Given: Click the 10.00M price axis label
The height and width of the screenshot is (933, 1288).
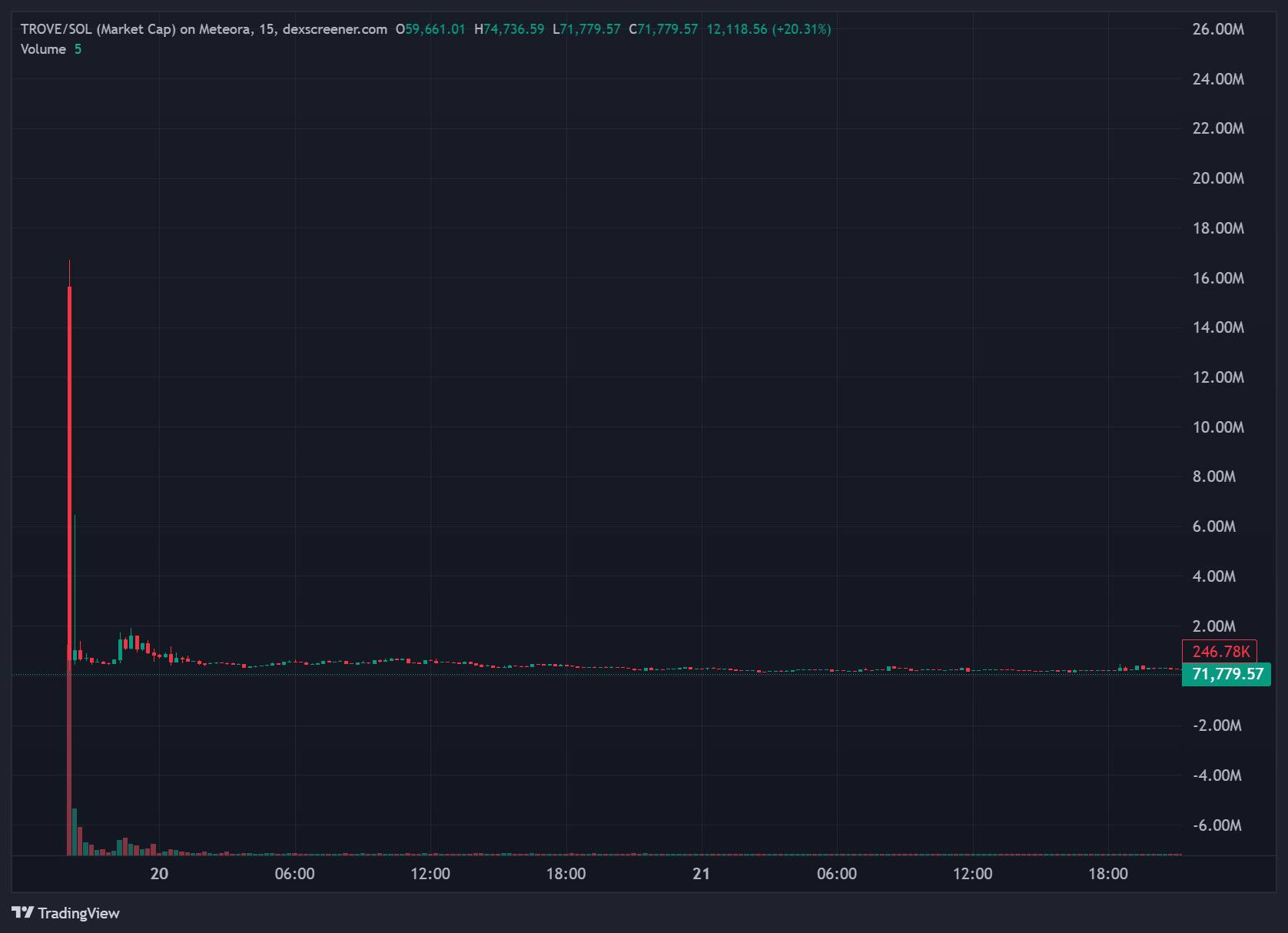Looking at the screenshot, I should [x=1217, y=427].
